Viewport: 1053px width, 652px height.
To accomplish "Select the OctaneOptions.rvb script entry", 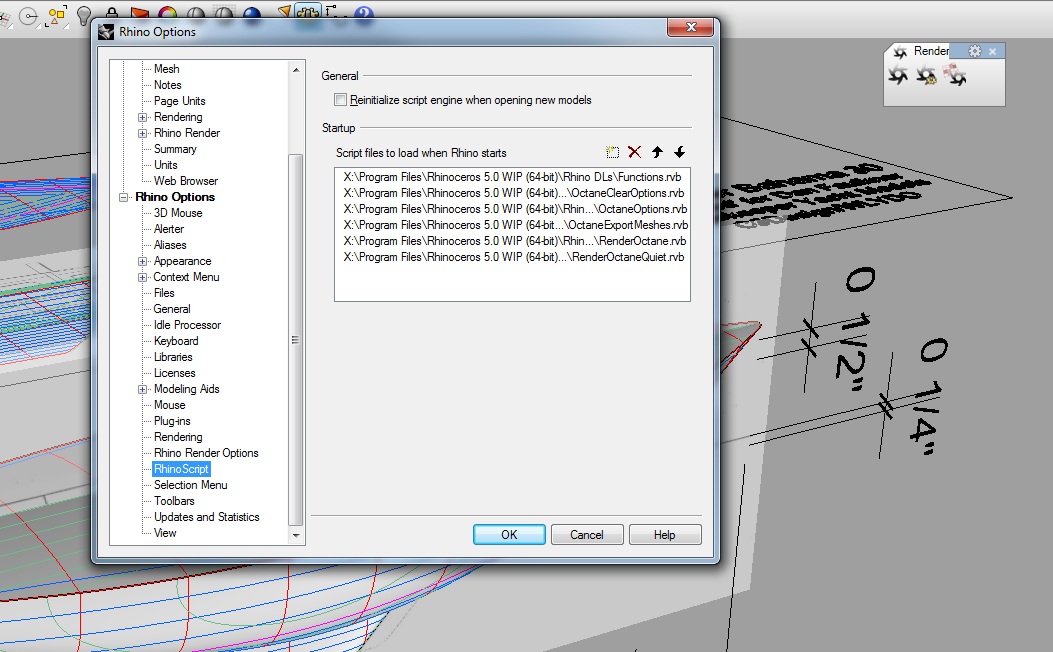I will tap(515, 209).
